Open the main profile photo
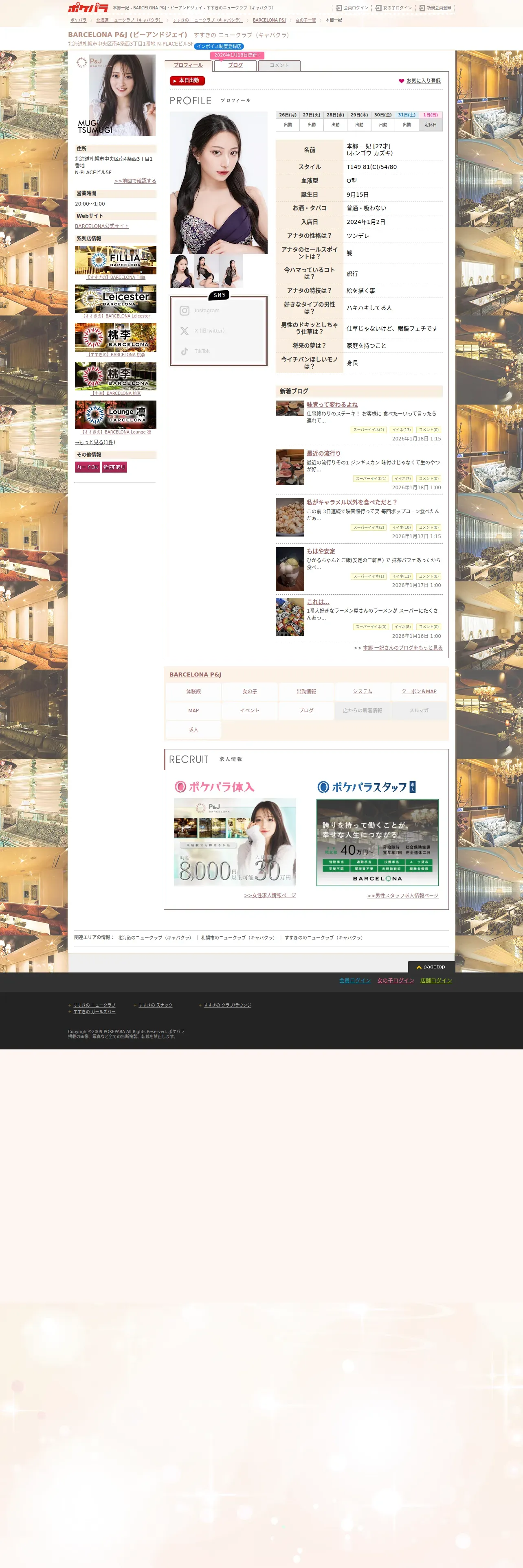Viewport: 523px width, 1568px height. tap(219, 183)
